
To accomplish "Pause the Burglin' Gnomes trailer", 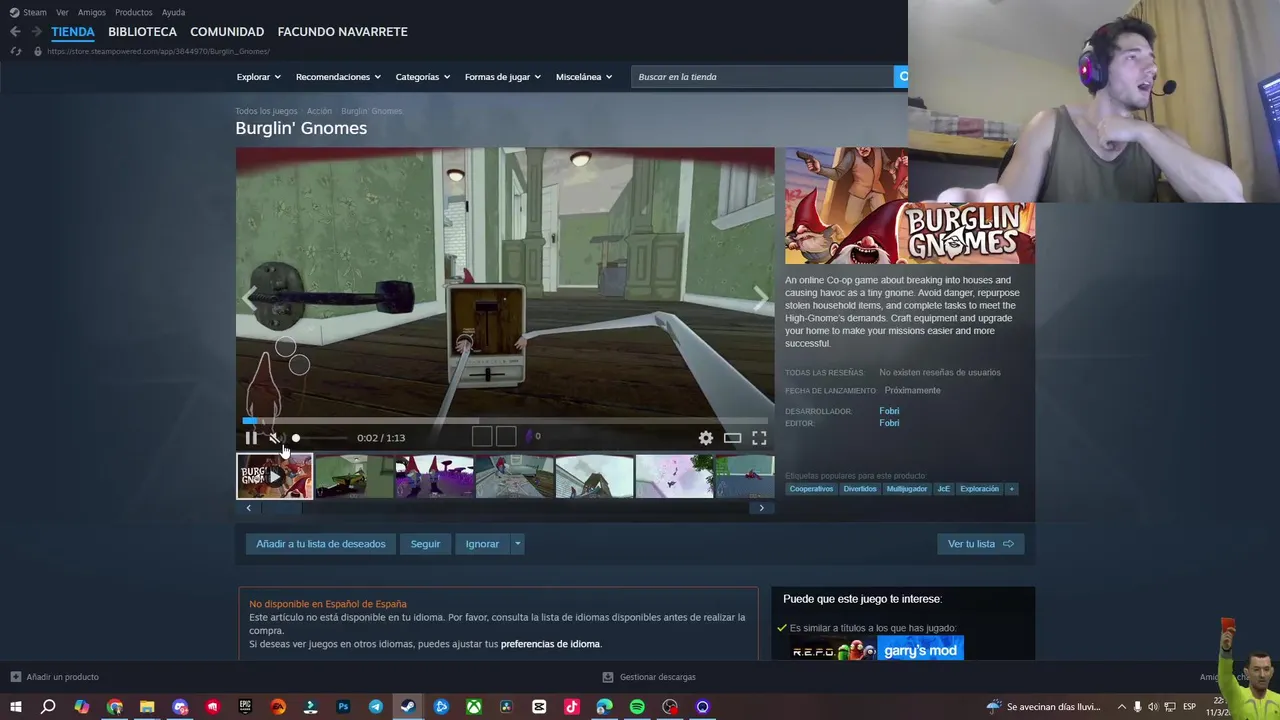I will [x=250, y=438].
